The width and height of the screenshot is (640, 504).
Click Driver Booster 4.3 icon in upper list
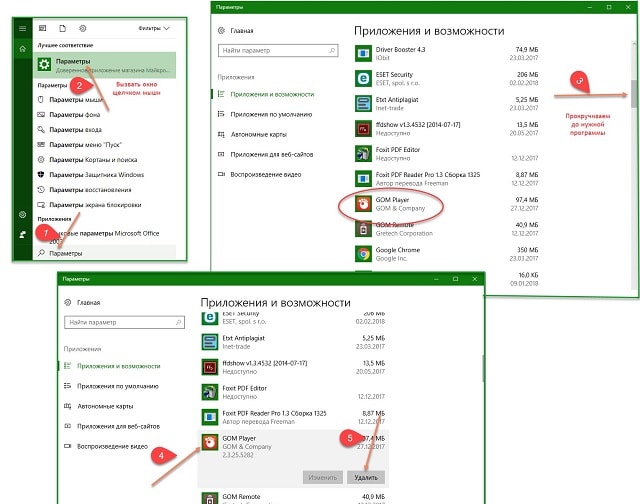[x=363, y=53]
